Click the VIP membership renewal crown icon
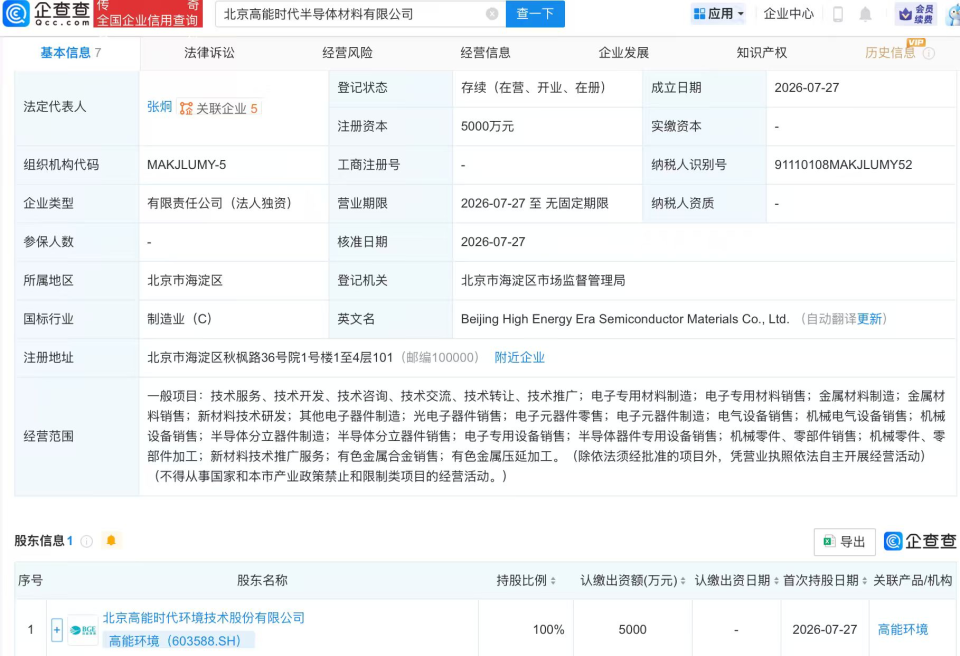960x656 pixels. coord(906,13)
